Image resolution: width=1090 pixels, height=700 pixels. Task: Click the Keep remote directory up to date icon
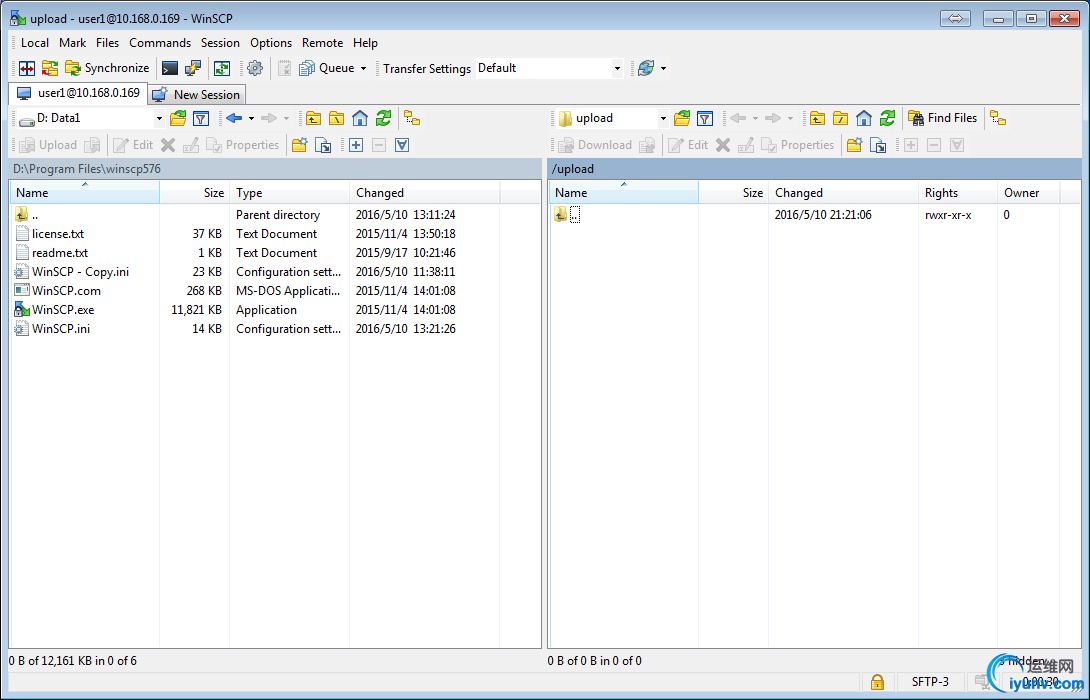pyautogui.click(x=222, y=68)
